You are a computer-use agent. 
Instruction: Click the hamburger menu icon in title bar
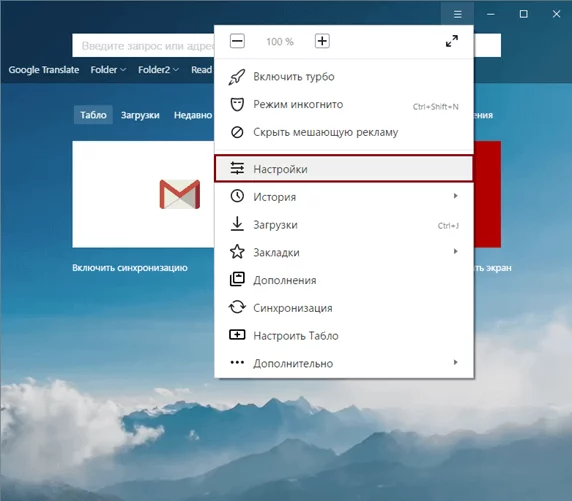pos(457,14)
